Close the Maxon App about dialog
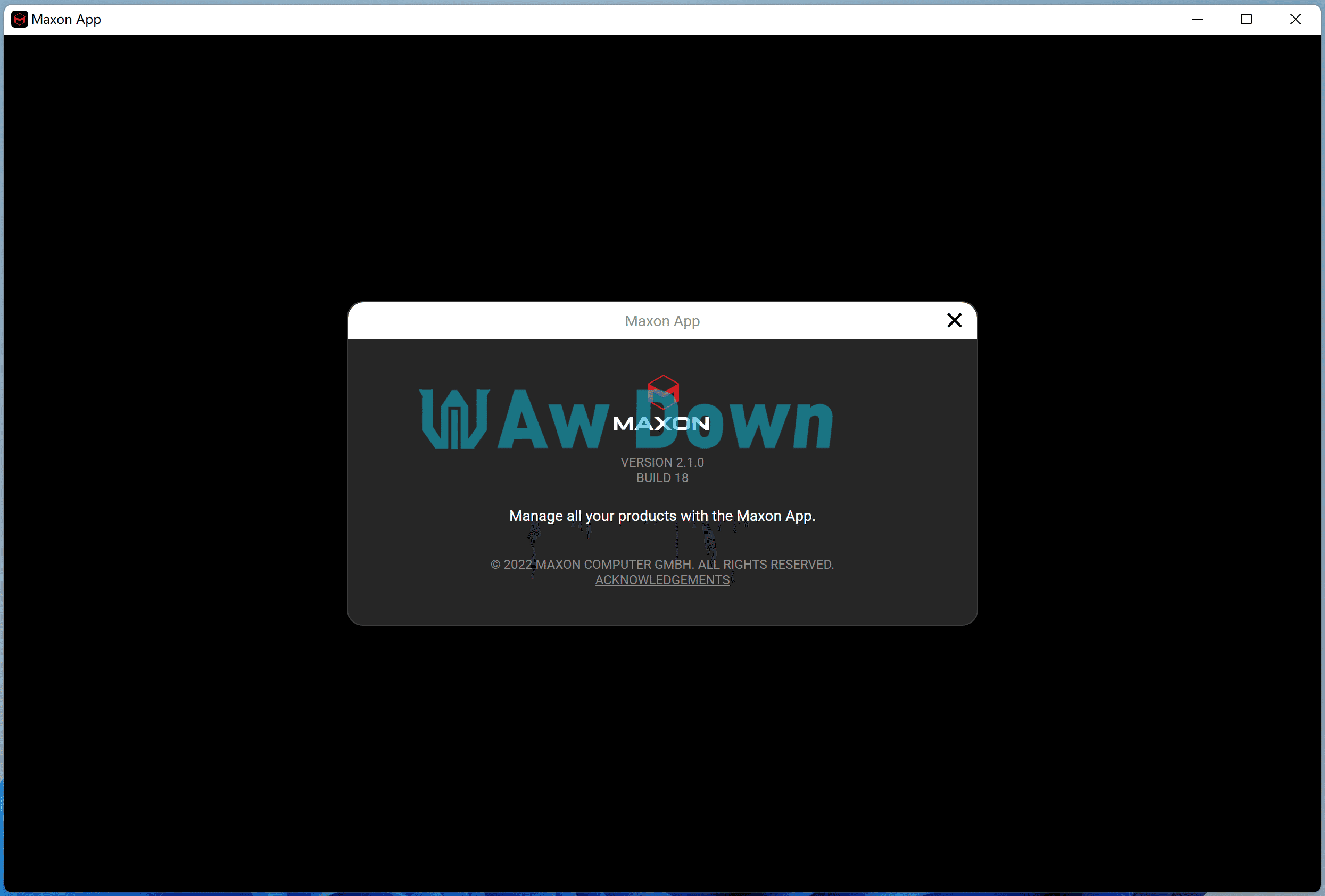1325x896 pixels. point(954,320)
